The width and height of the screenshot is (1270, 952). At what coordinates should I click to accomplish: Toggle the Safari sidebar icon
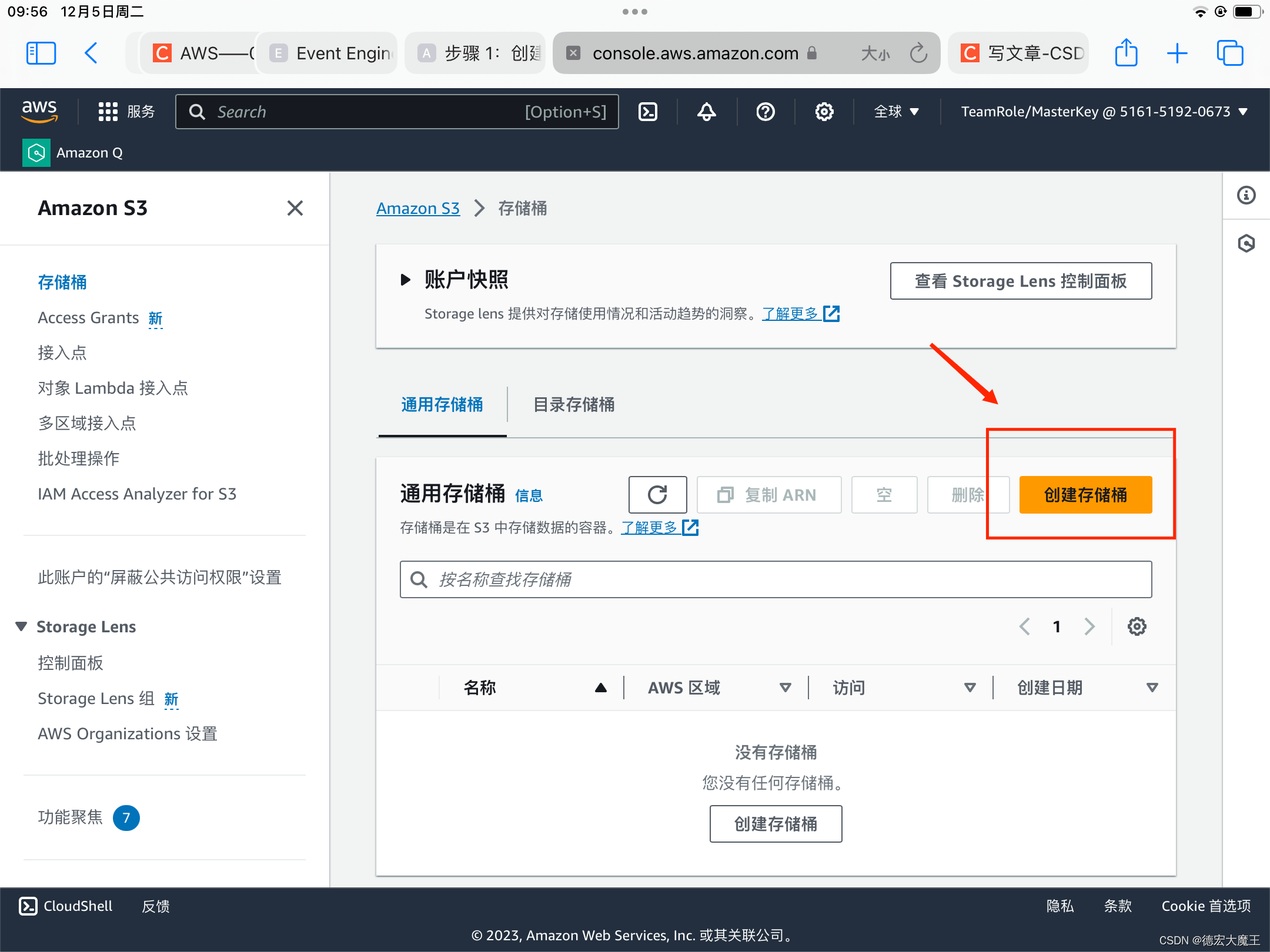[x=41, y=53]
